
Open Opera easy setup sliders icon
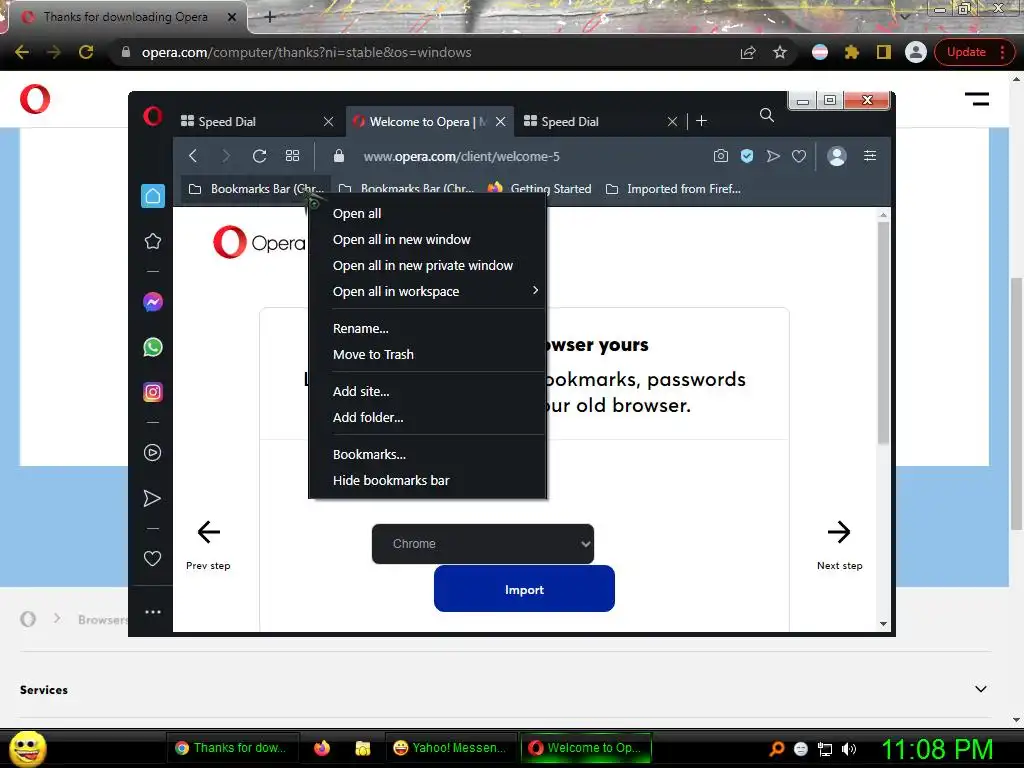[x=870, y=155]
